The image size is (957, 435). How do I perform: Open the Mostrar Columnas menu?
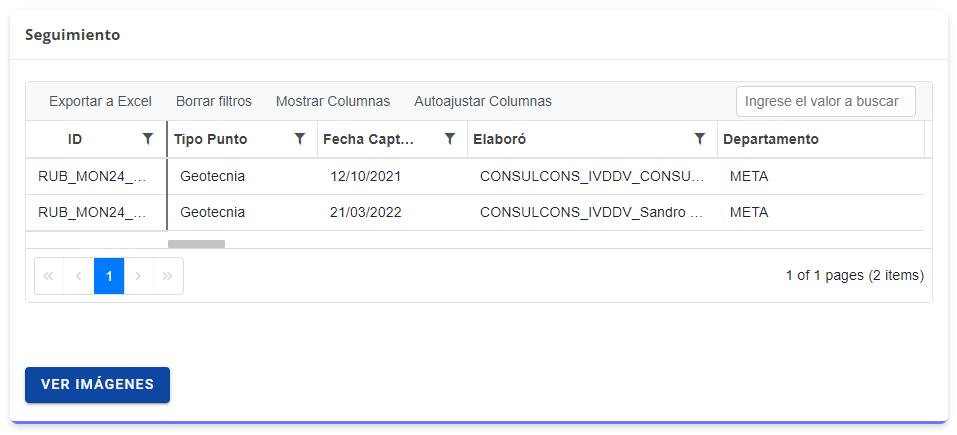coord(333,101)
